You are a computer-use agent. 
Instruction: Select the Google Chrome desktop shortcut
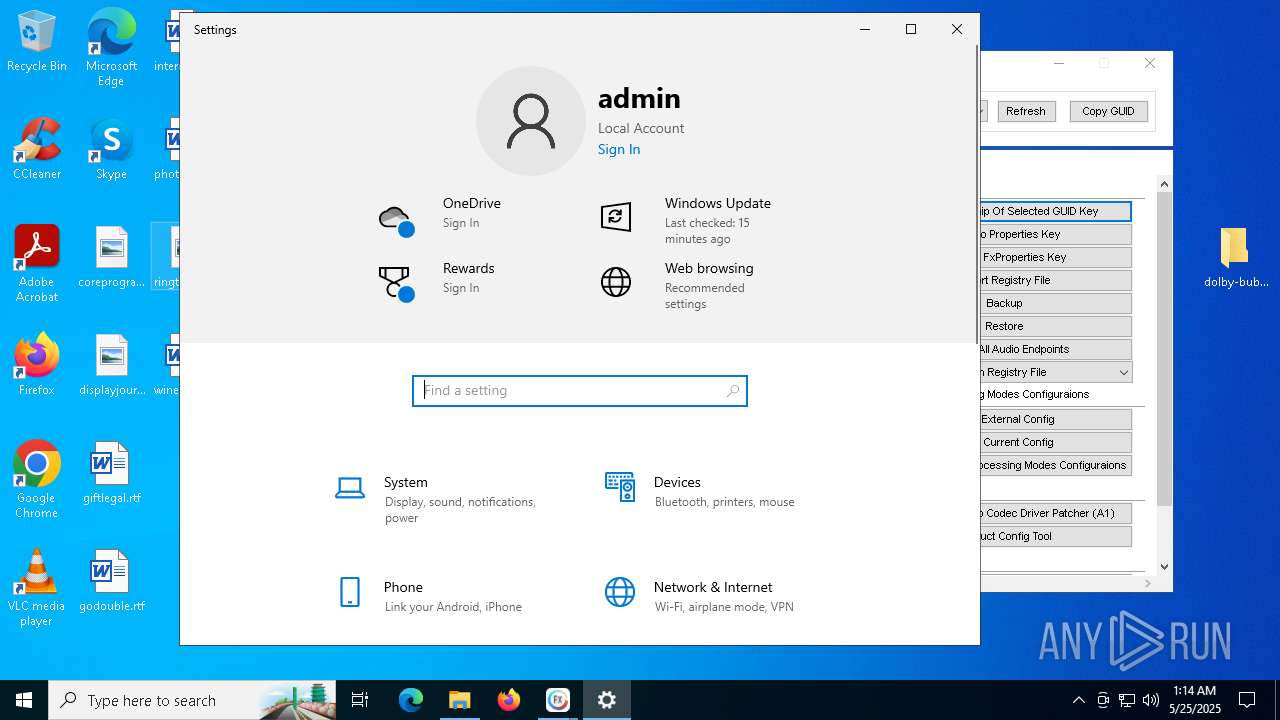[x=37, y=480]
